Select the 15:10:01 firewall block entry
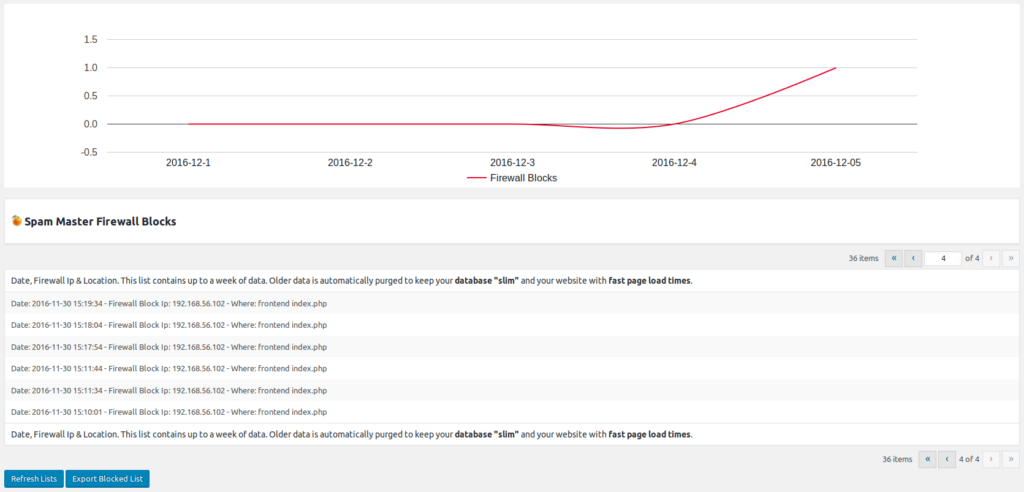 click(168, 412)
